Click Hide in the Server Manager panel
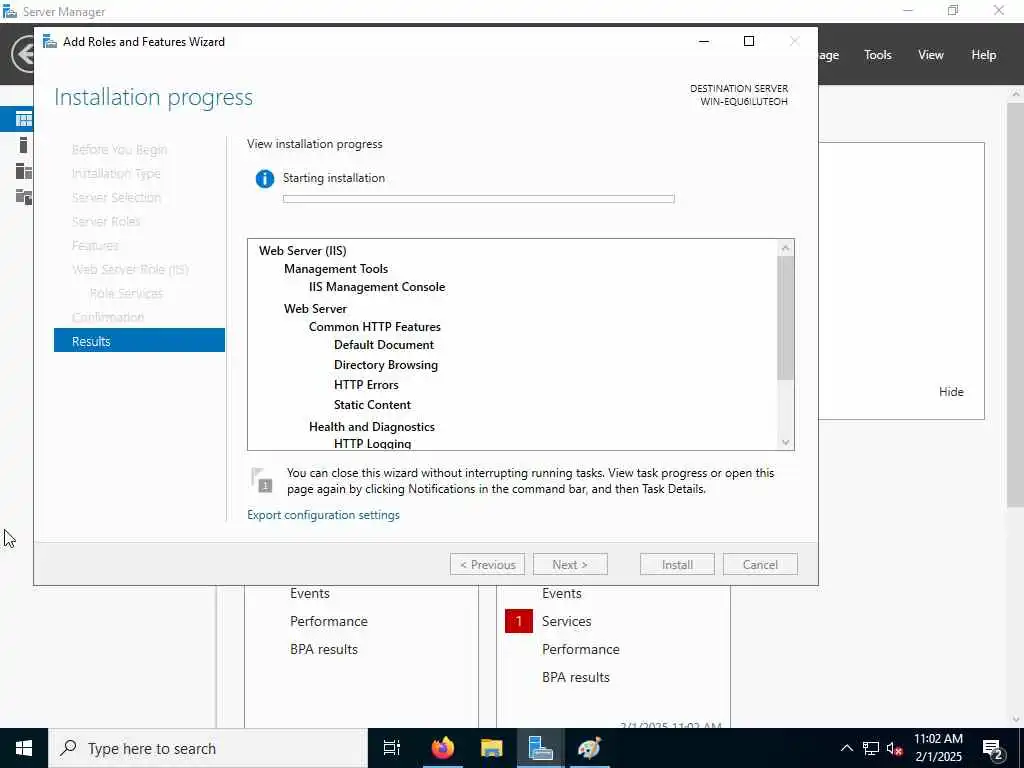 [x=951, y=392]
